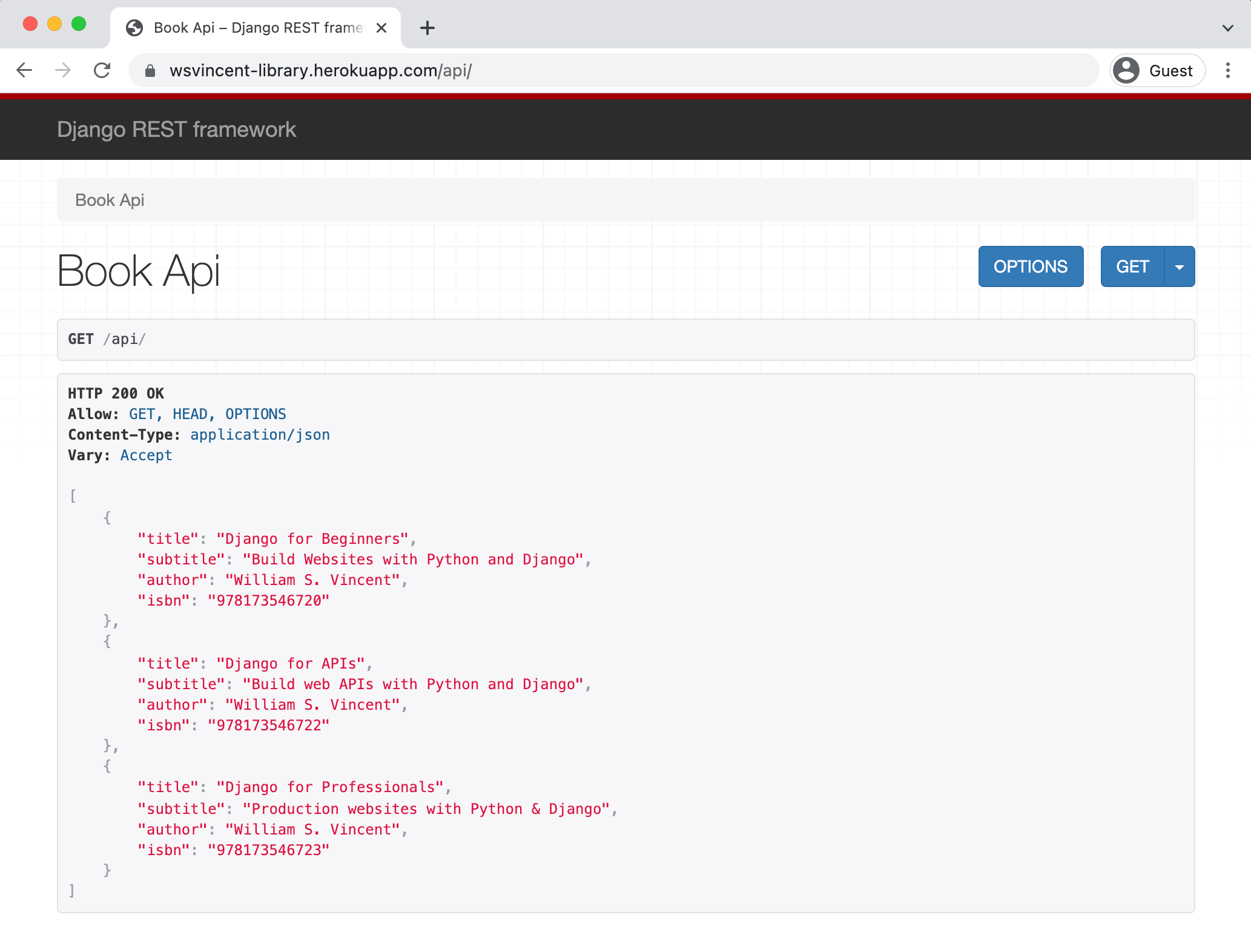This screenshot has height=952, width=1251.
Task: Click the "Production websites with Python & Django" subtitle
Action: click(426, 809)
